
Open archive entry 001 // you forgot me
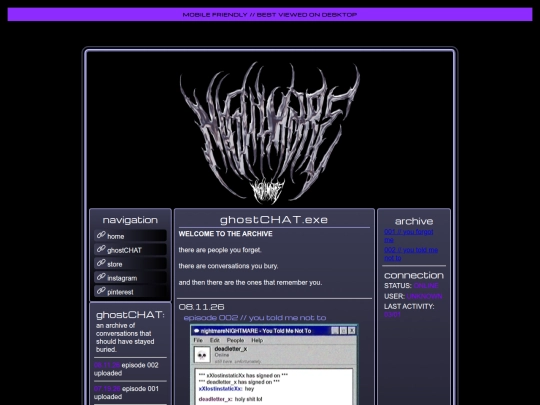(409, 236)
